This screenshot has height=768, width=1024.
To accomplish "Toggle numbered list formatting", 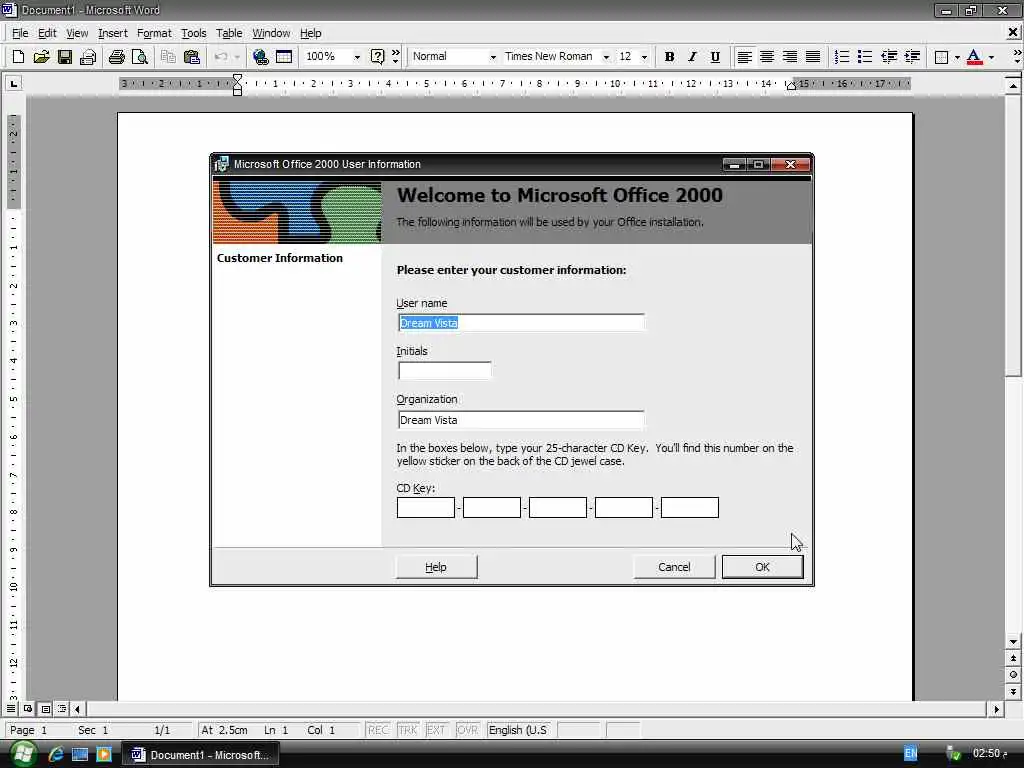I will point(842,57).
